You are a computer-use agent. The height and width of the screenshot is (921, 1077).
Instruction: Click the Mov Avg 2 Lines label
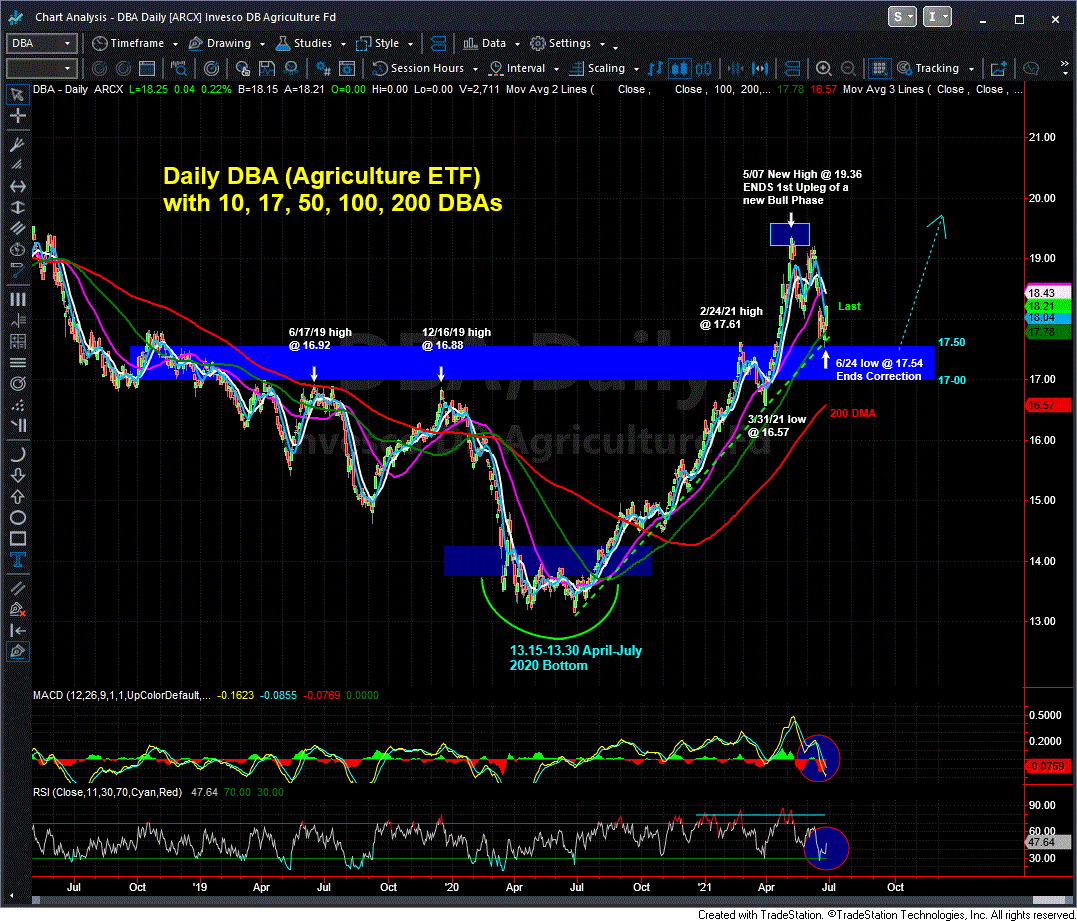[x=547, y=89]
